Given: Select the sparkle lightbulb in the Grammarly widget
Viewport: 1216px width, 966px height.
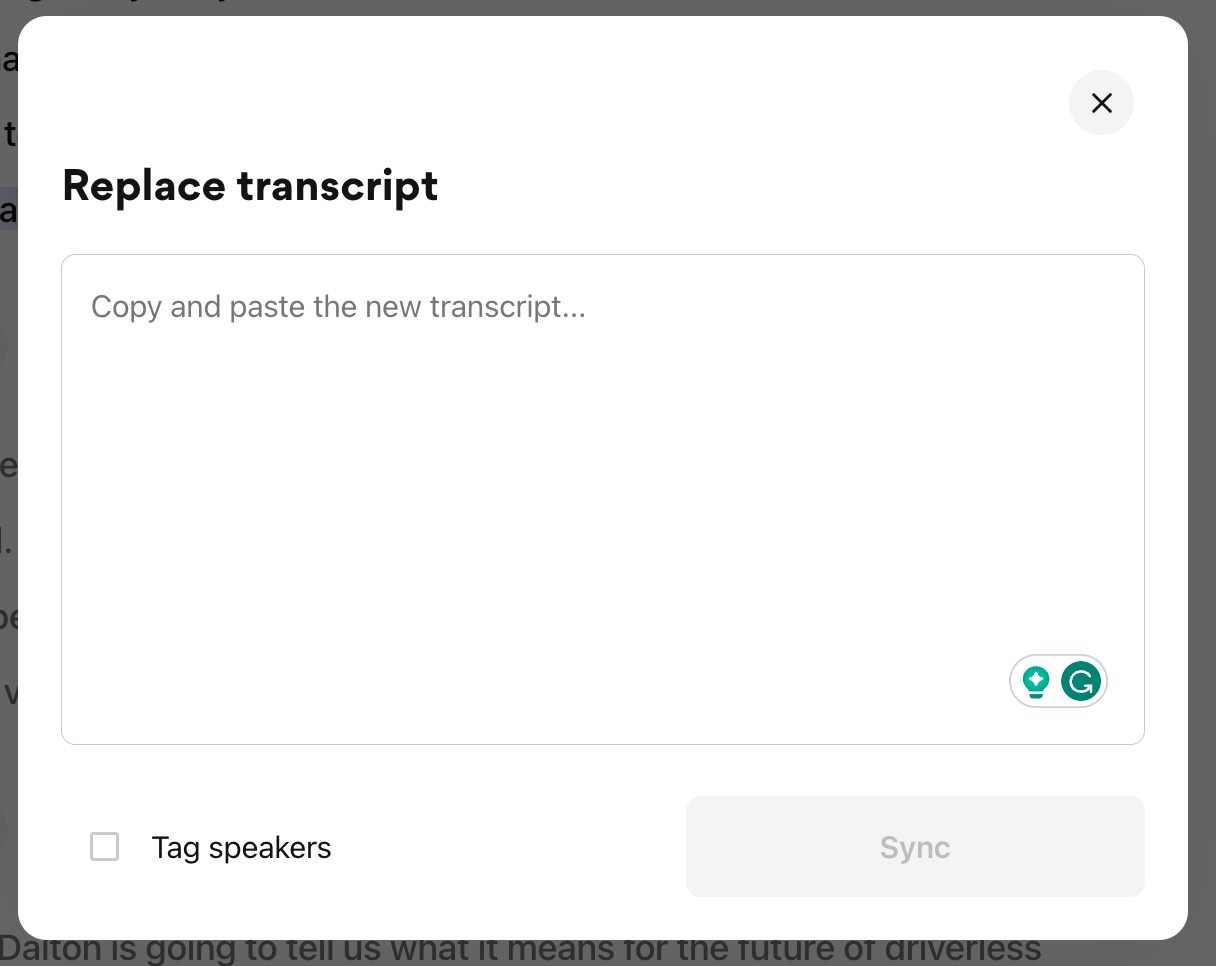Looking at the screenshot, I should 1035,681.
